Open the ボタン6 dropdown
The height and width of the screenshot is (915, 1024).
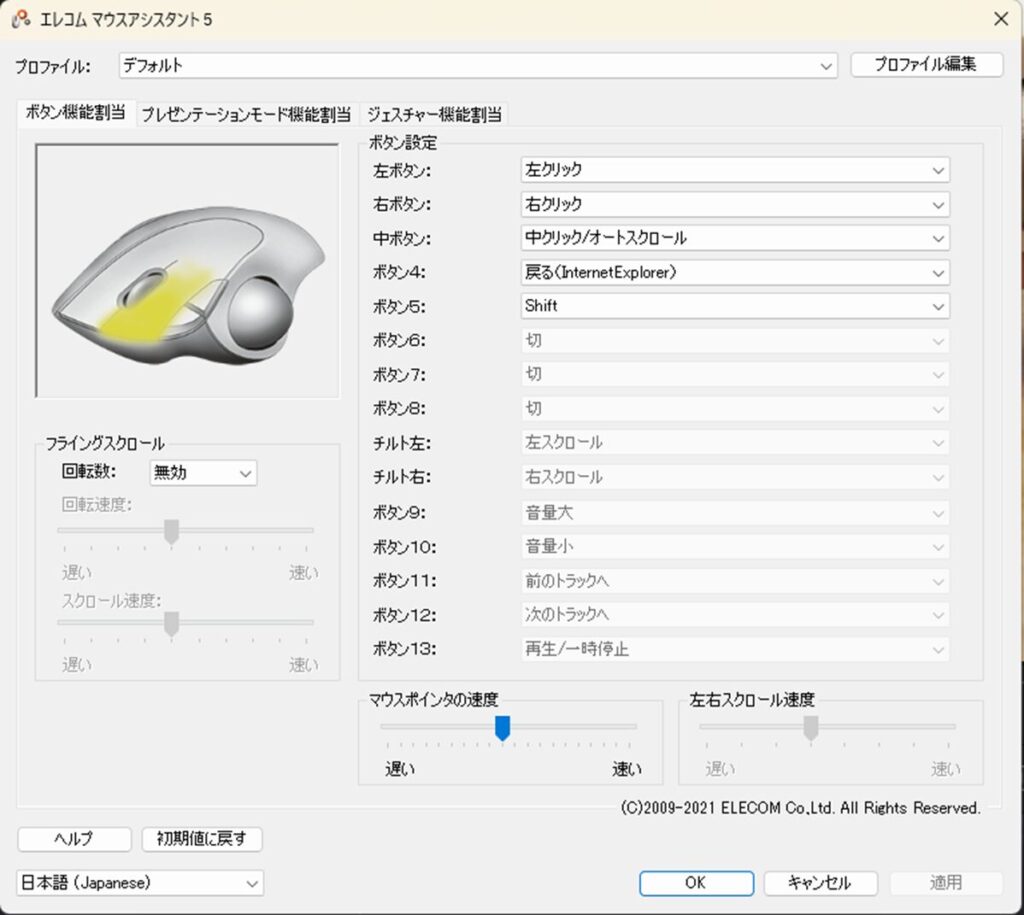coord(735,341)
